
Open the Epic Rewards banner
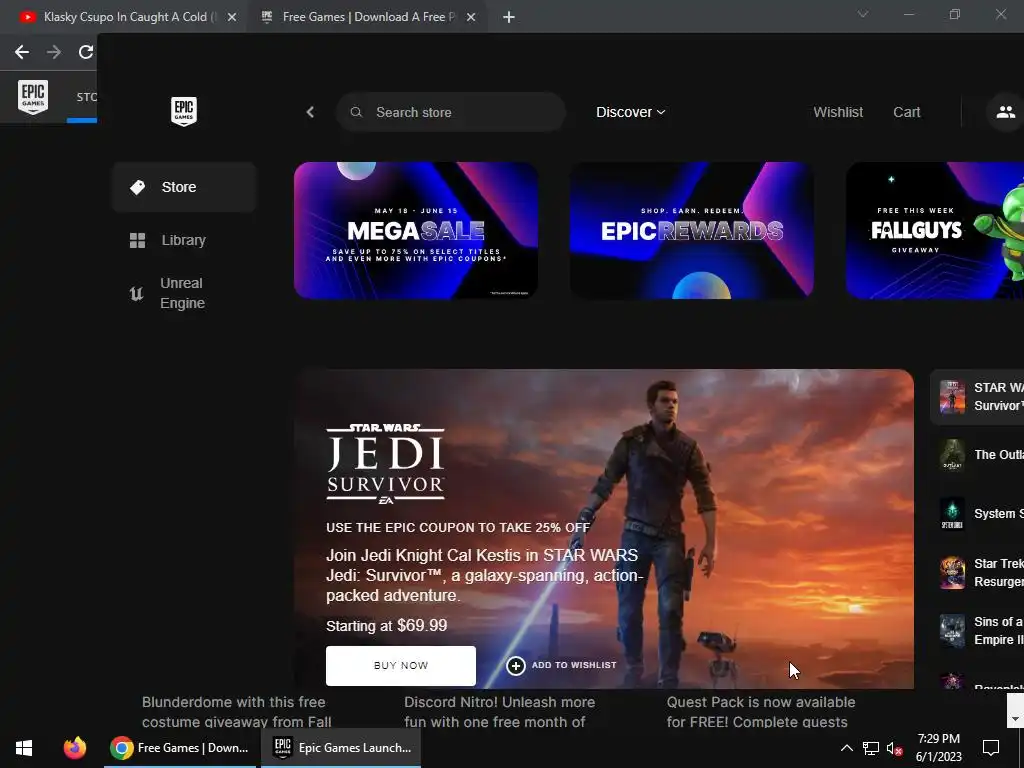click(692, 231)
